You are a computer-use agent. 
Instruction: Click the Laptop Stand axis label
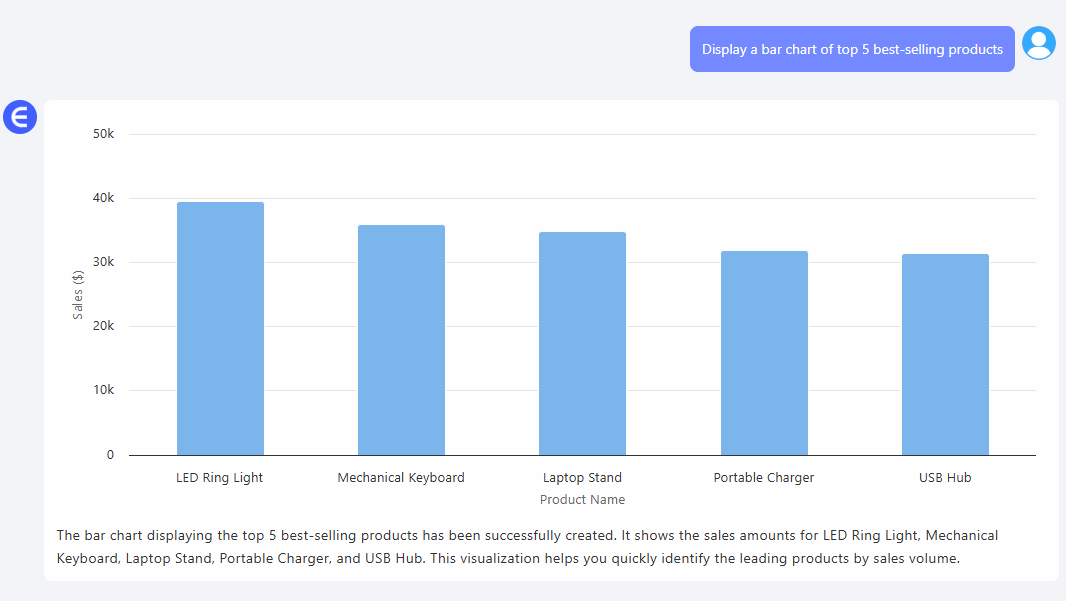point(582,478)
